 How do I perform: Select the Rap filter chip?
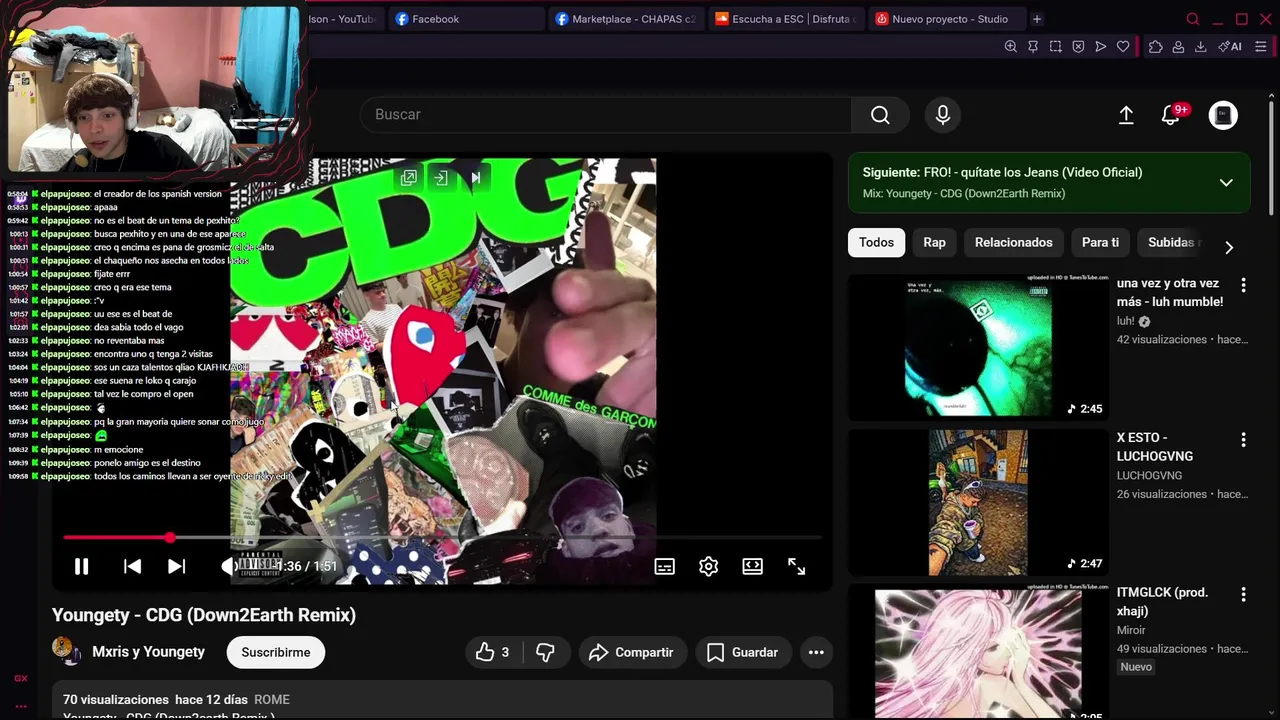tap(934, 242)
